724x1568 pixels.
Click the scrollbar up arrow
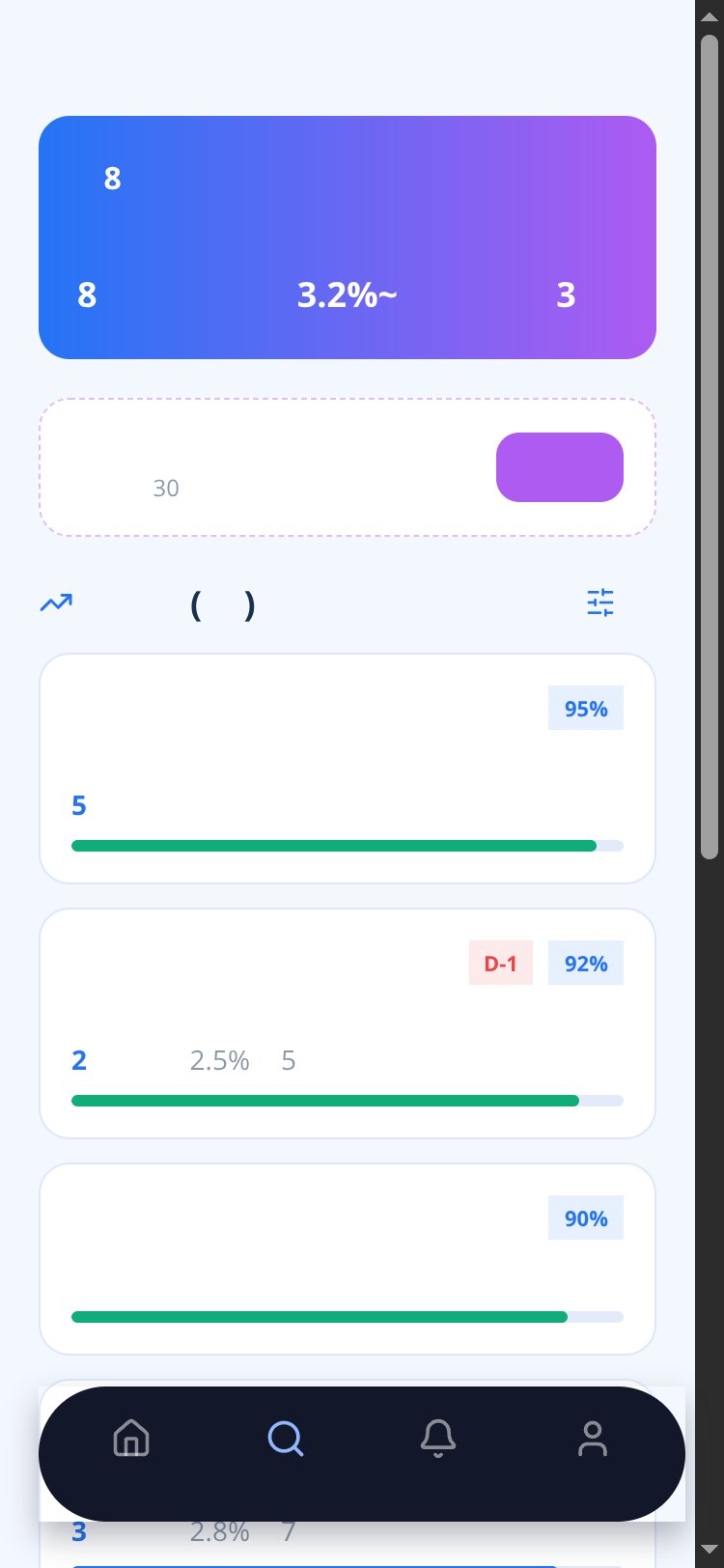(710, 12)
